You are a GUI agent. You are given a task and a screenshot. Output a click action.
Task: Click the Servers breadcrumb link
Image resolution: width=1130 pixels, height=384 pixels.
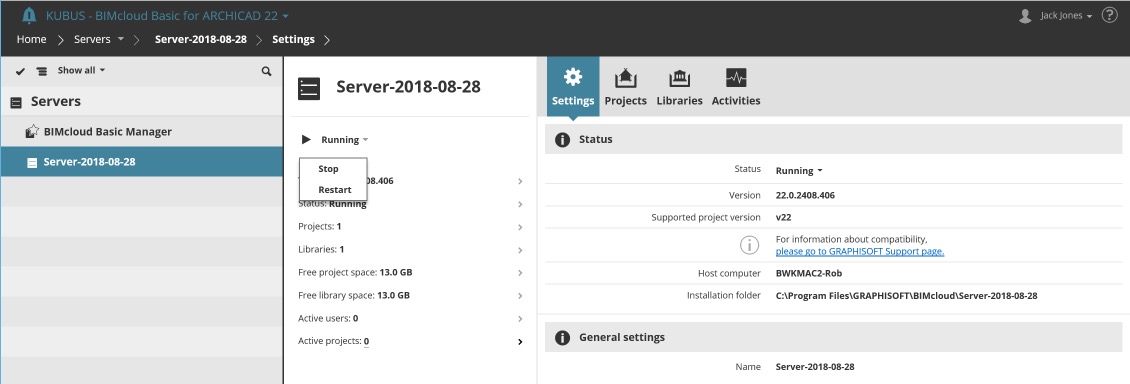point(92,39)
